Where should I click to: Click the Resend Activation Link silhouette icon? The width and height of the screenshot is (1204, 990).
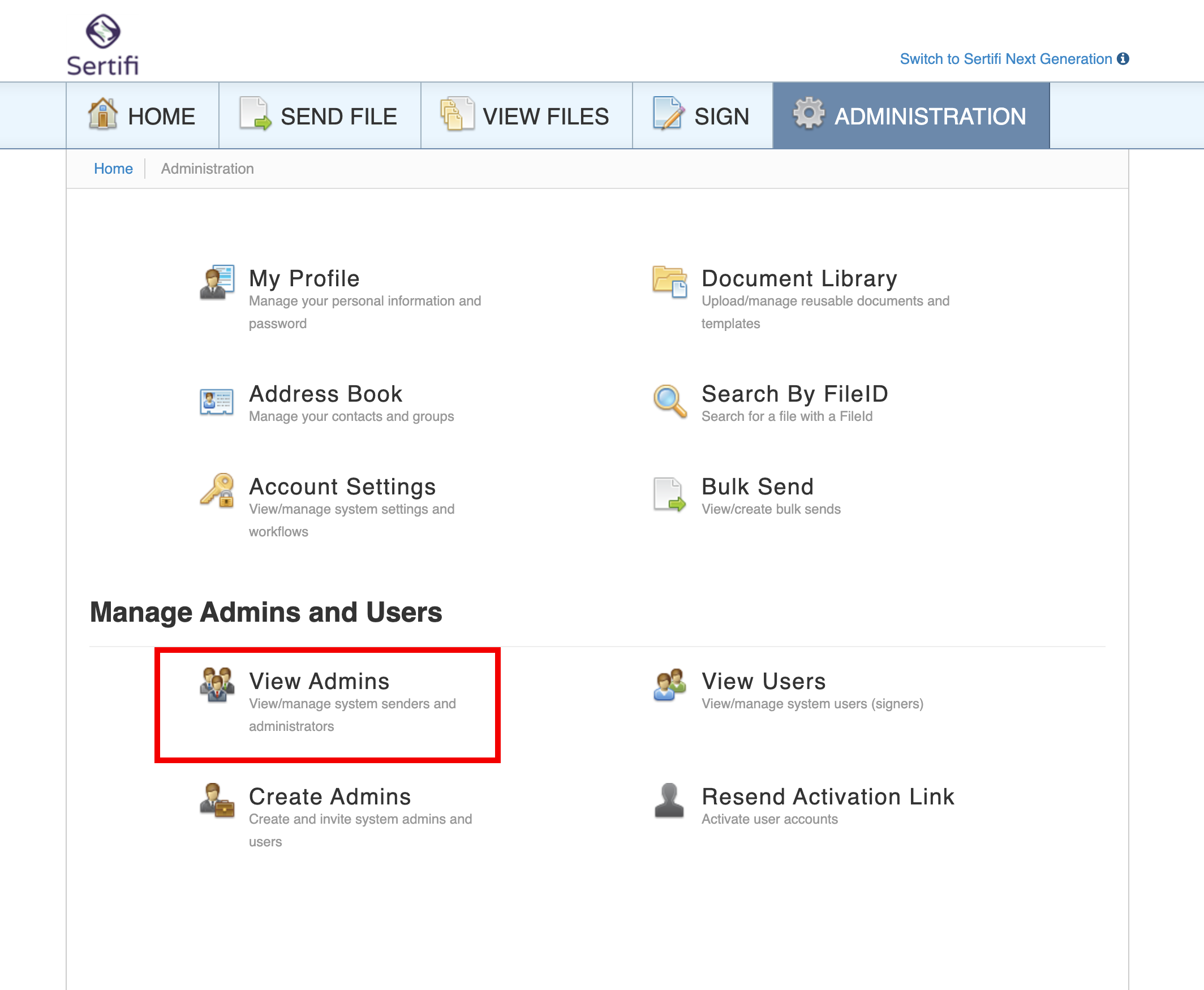point(669,800)
